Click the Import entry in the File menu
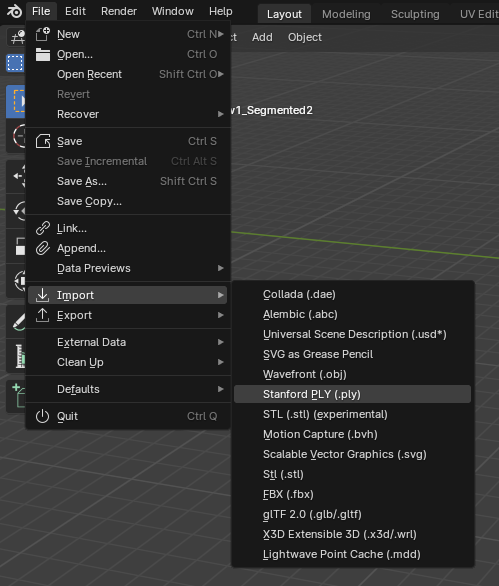This screenshot has width=499, height=586. point(128,295)
